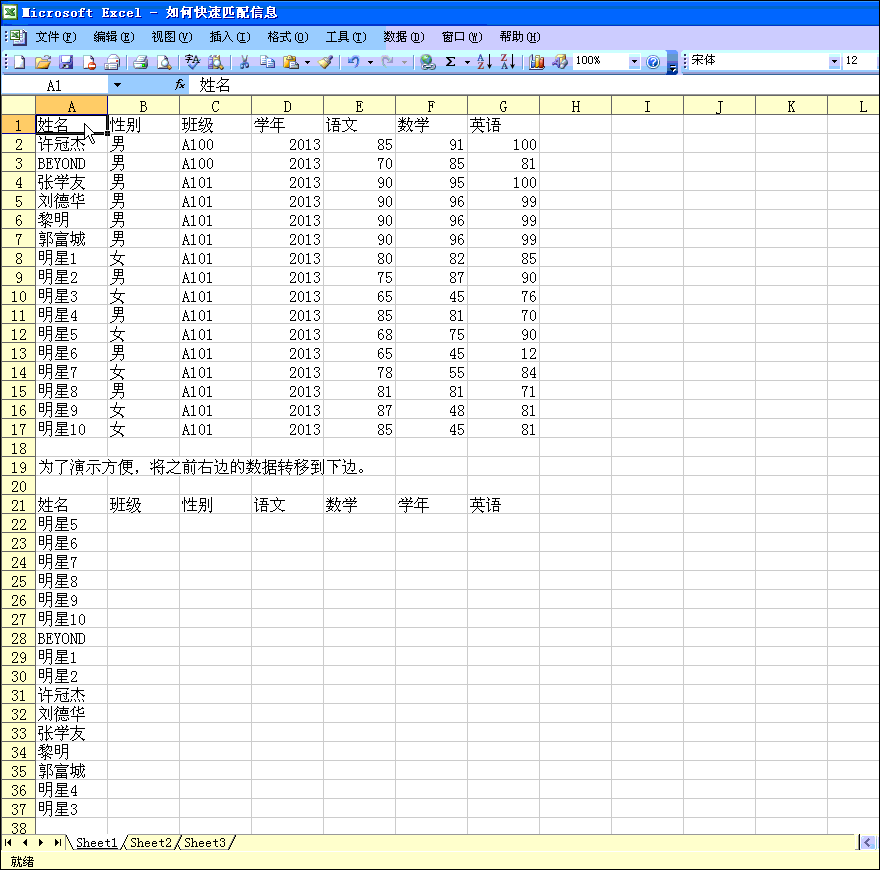Screen dimensions: 880x870
Task: Sort ascending using the A-Z icon
Action: (x=484, y=62)
